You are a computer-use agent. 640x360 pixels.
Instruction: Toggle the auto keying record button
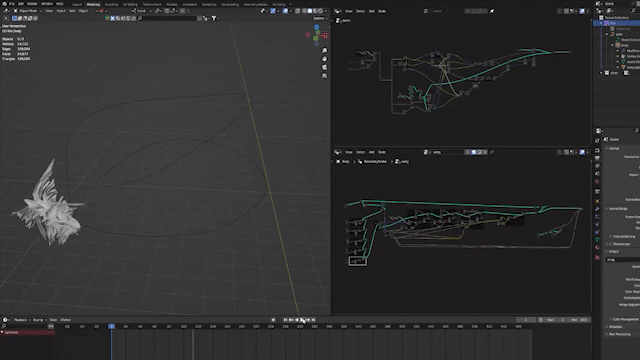[x=273, y=320]
